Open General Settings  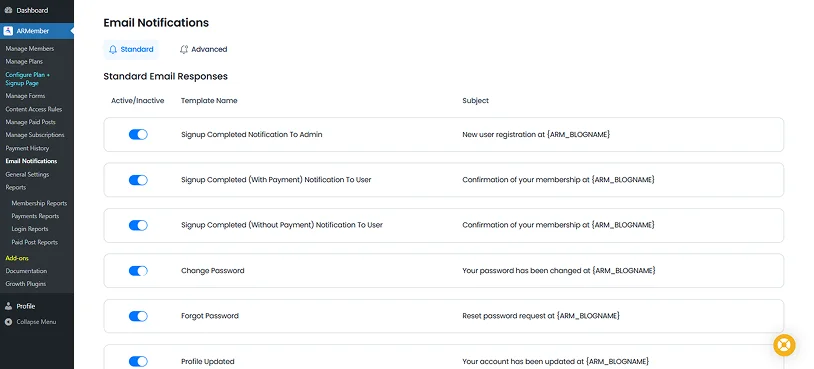[27, 174]
